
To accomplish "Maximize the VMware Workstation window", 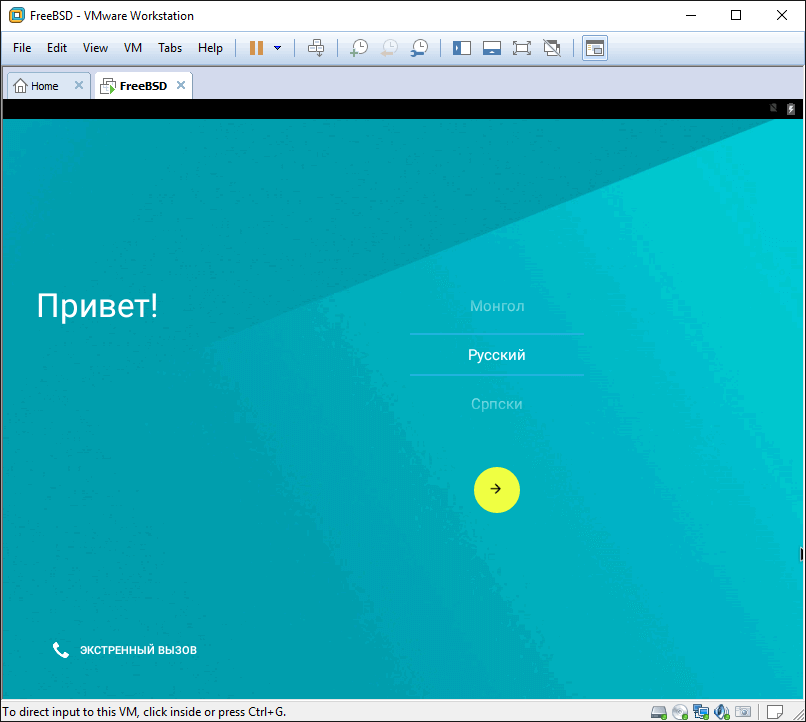I will (736, 15).
